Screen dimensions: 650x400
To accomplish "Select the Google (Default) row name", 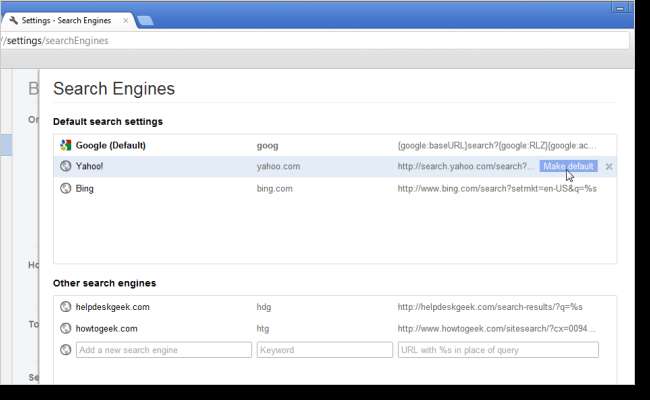I will point(111,145).
